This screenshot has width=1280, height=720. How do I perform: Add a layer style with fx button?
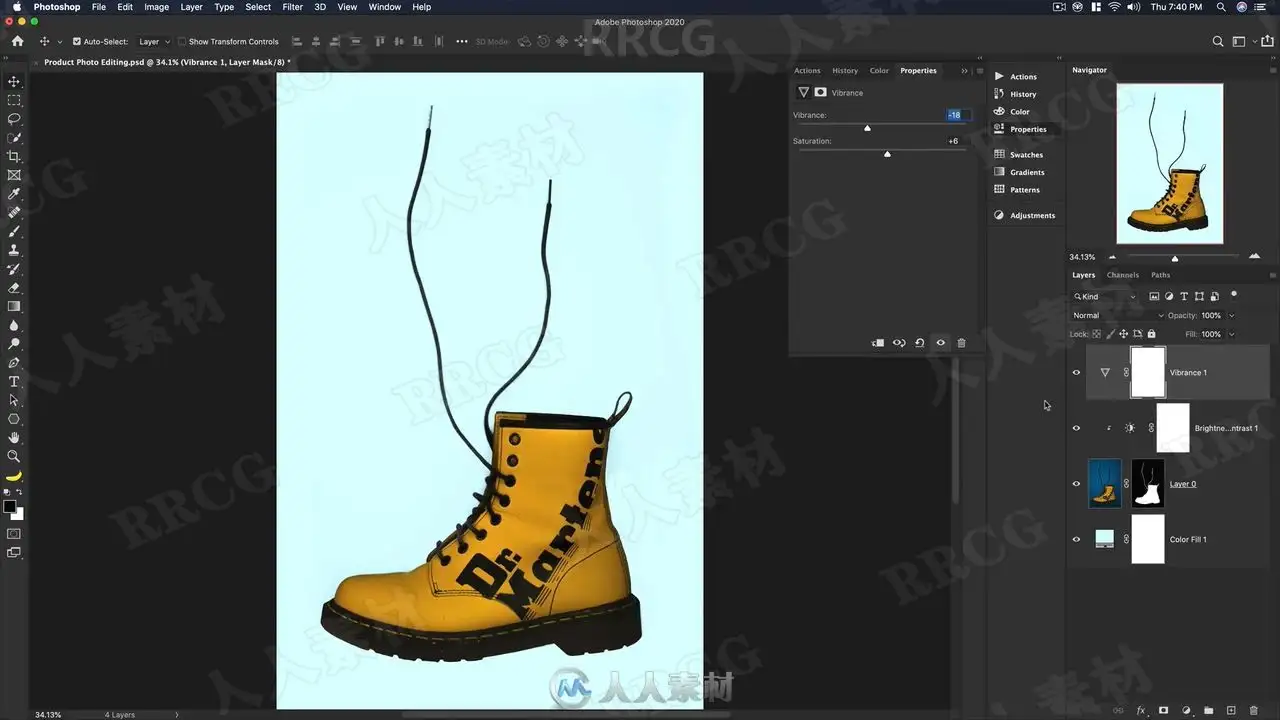pyautogui.click(x=1141, y=711)
